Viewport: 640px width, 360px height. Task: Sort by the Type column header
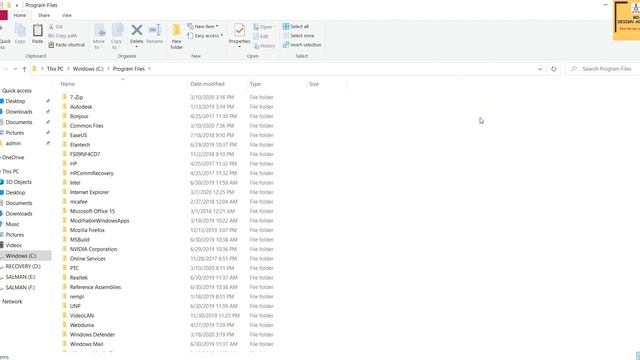pyautogui.click(x=255, y=84)
